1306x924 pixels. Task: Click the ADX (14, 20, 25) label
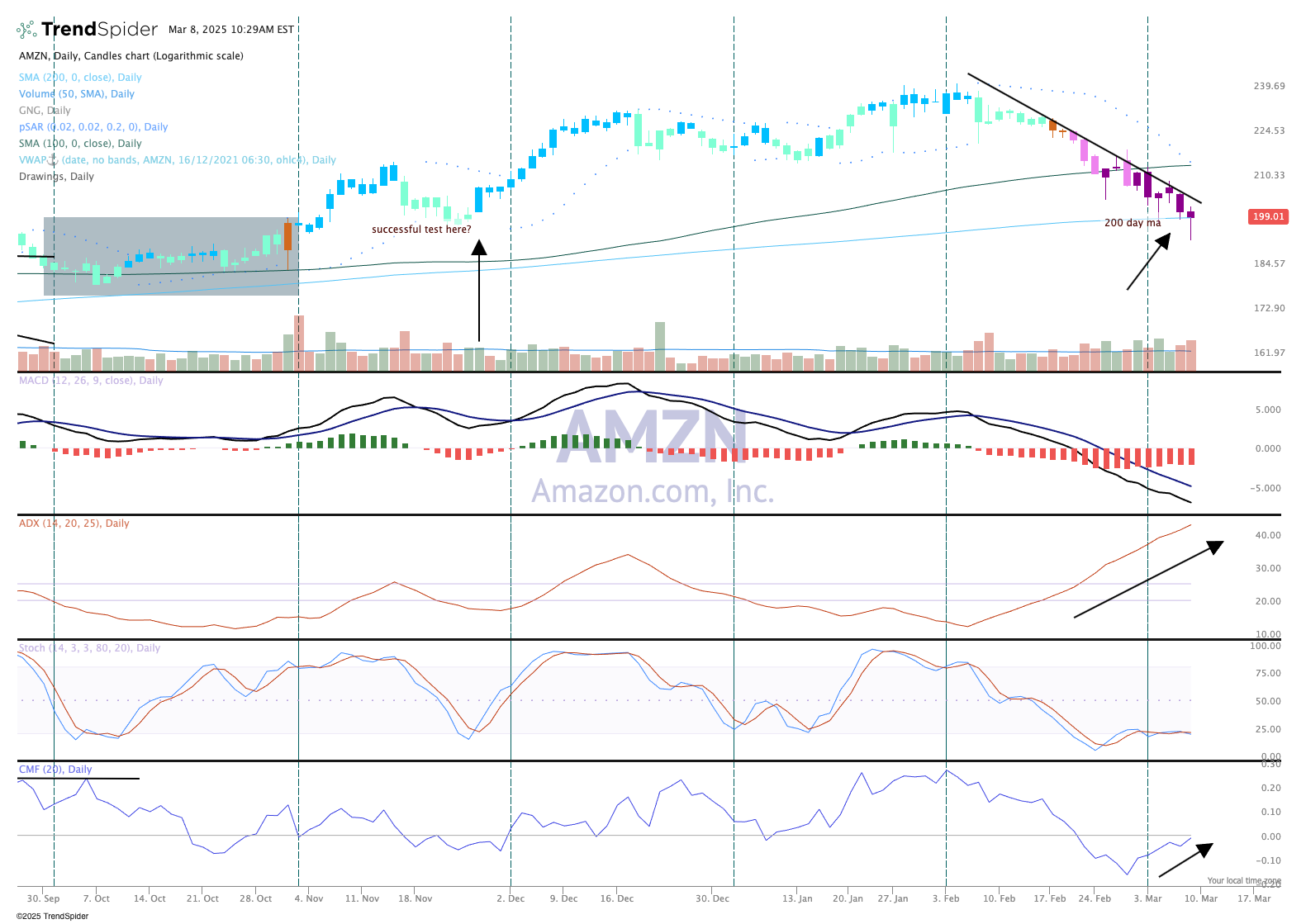click(74, 524)
